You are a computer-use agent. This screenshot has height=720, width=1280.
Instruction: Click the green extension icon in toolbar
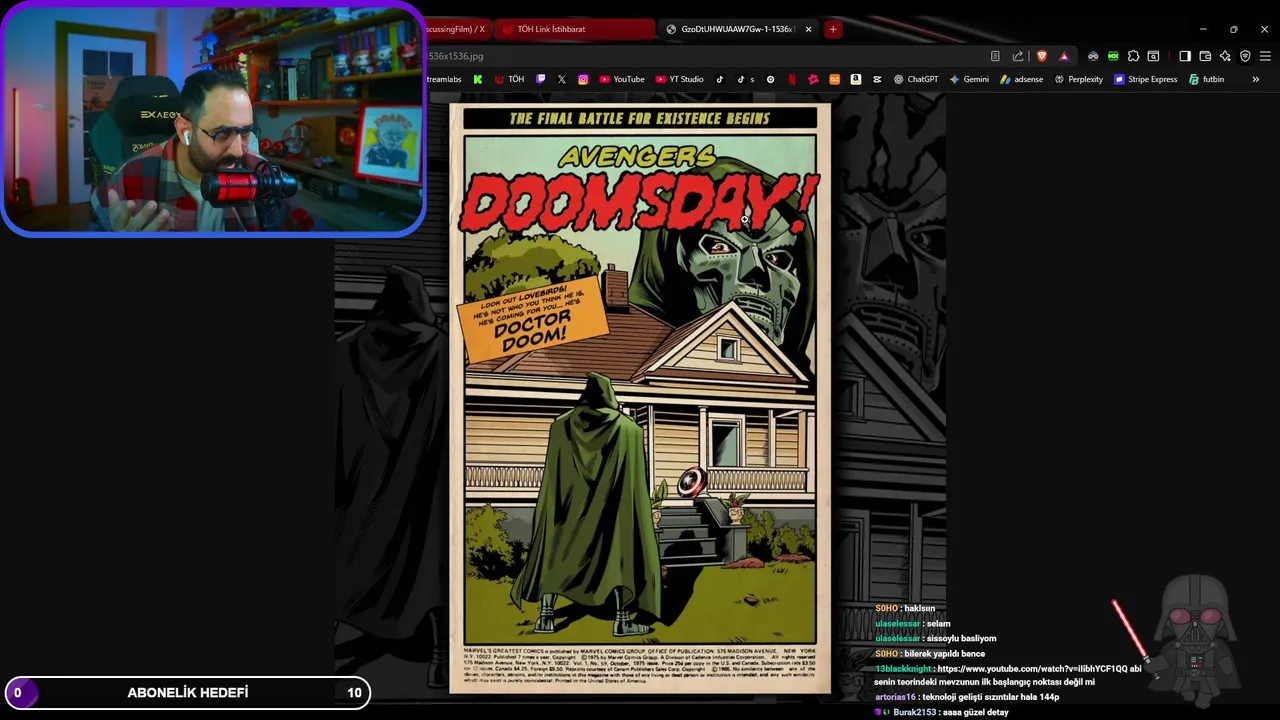1113,56
